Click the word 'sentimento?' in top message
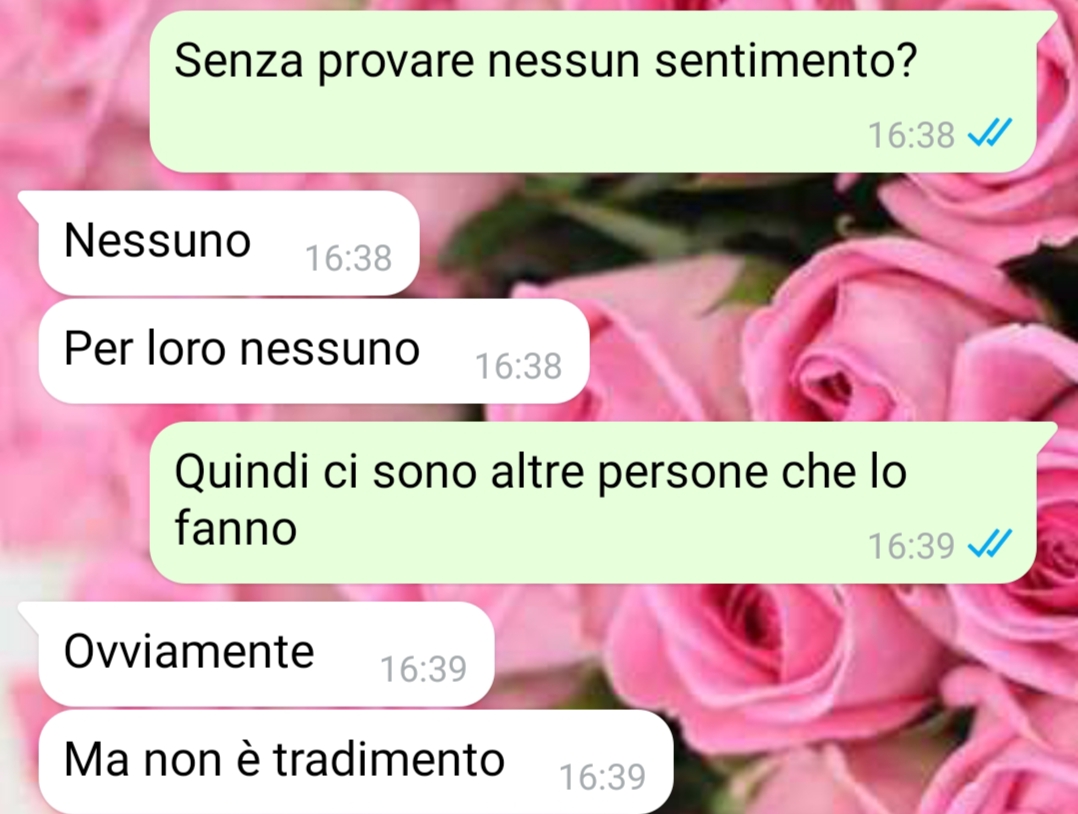Image resolution: width=1078 pixels, height=814 pixels. coord(786,60)
